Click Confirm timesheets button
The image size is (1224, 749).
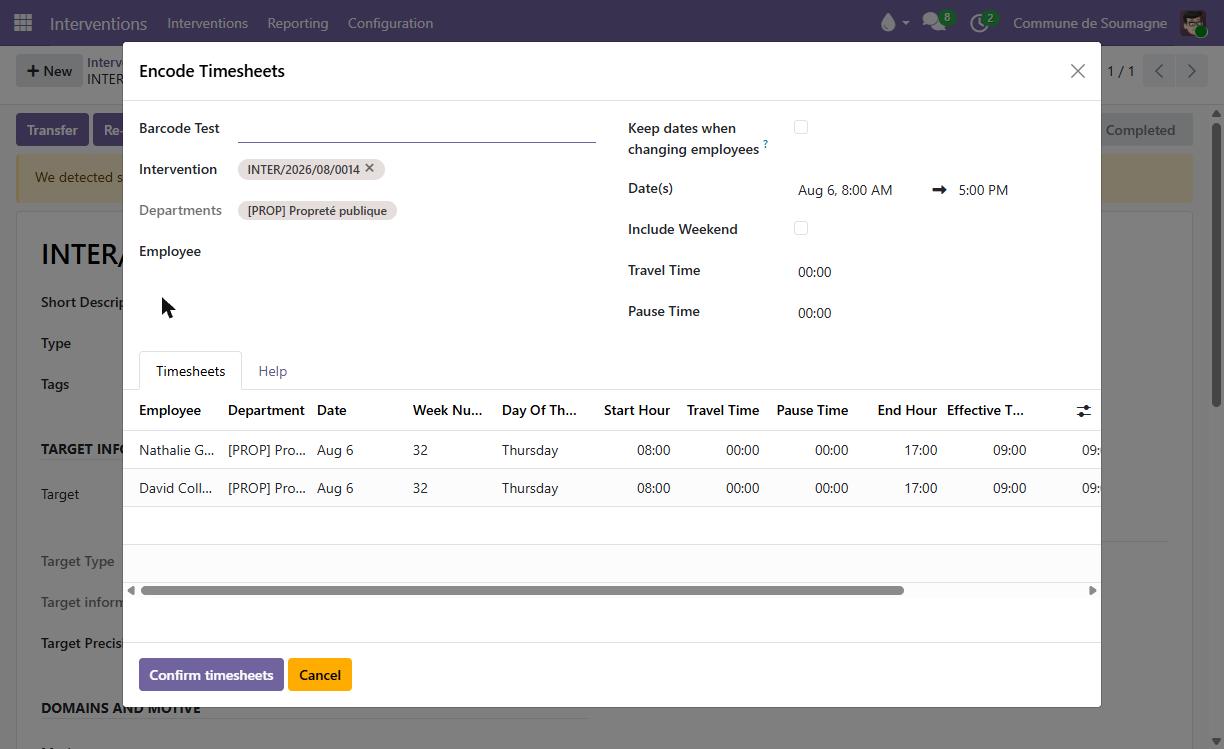coord(211,675)
